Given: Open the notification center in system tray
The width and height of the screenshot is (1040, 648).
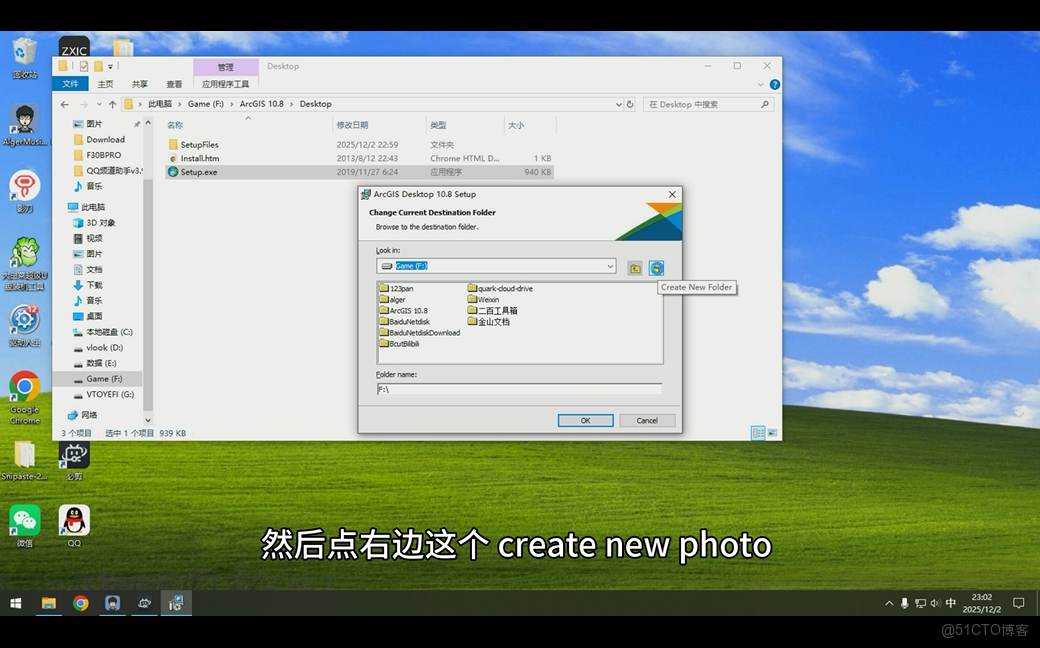Looking at the screenshot, I should 1017,604.
